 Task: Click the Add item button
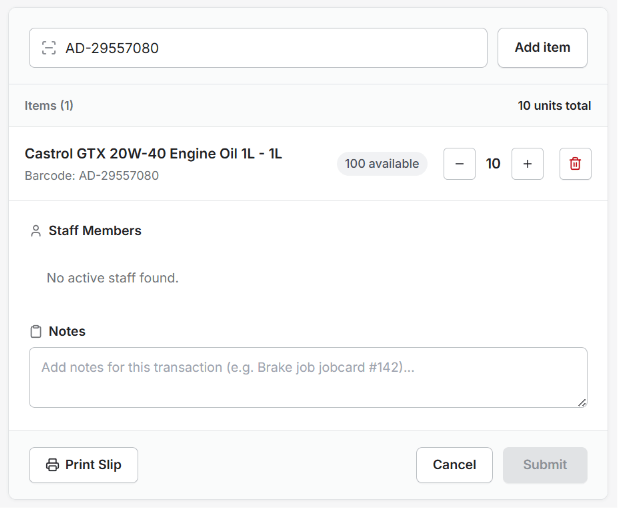[542, 48]
